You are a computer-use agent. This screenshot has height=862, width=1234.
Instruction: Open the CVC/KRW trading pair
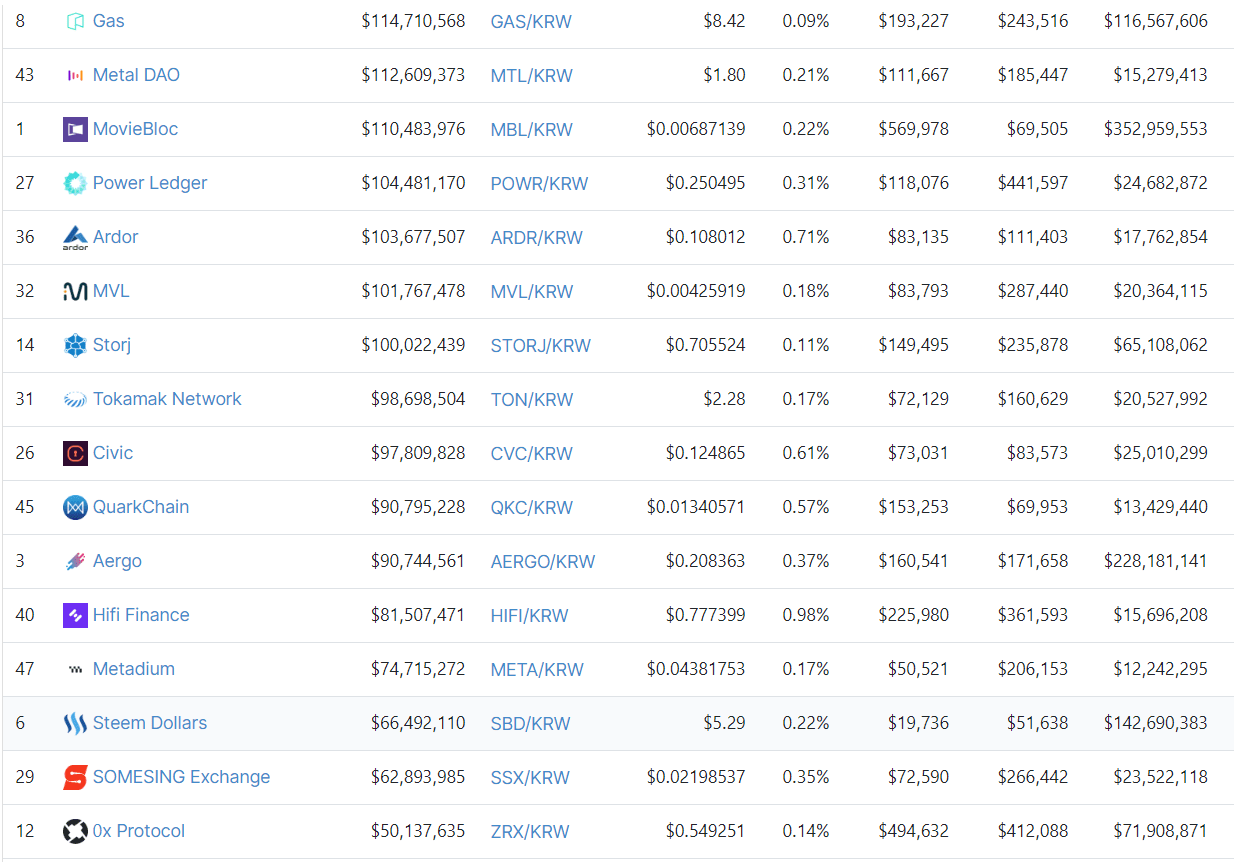coord(532,454)
